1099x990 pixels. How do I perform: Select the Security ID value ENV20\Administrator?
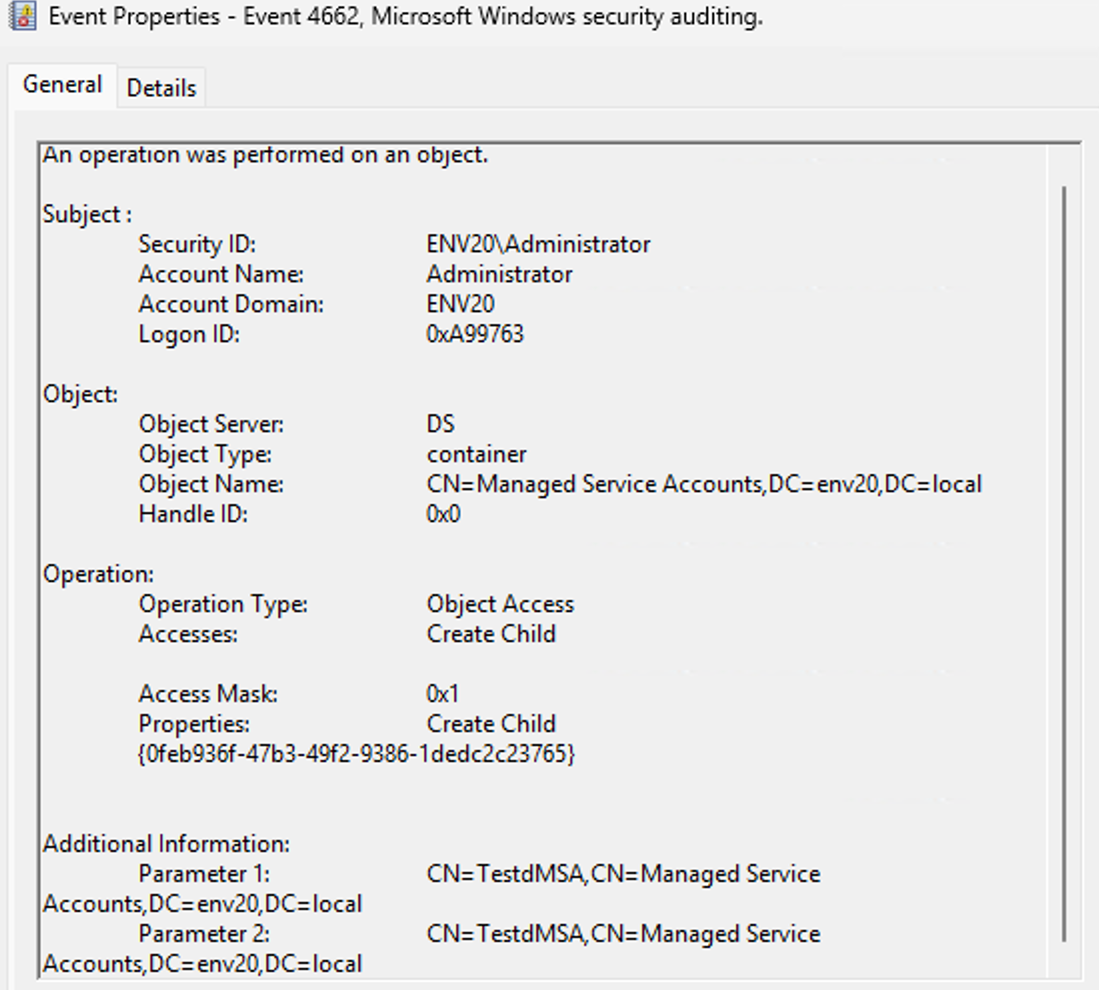(x=538, y=245)
